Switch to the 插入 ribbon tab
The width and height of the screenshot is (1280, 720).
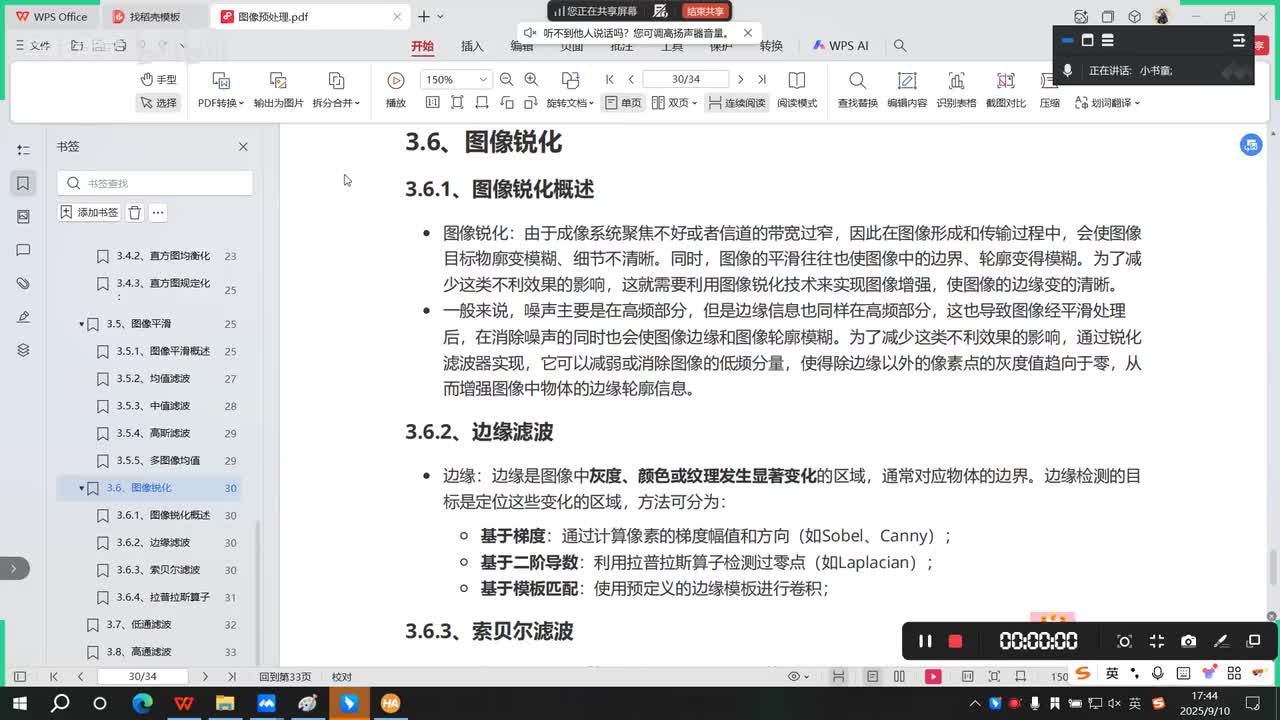[x=472, y=46]
